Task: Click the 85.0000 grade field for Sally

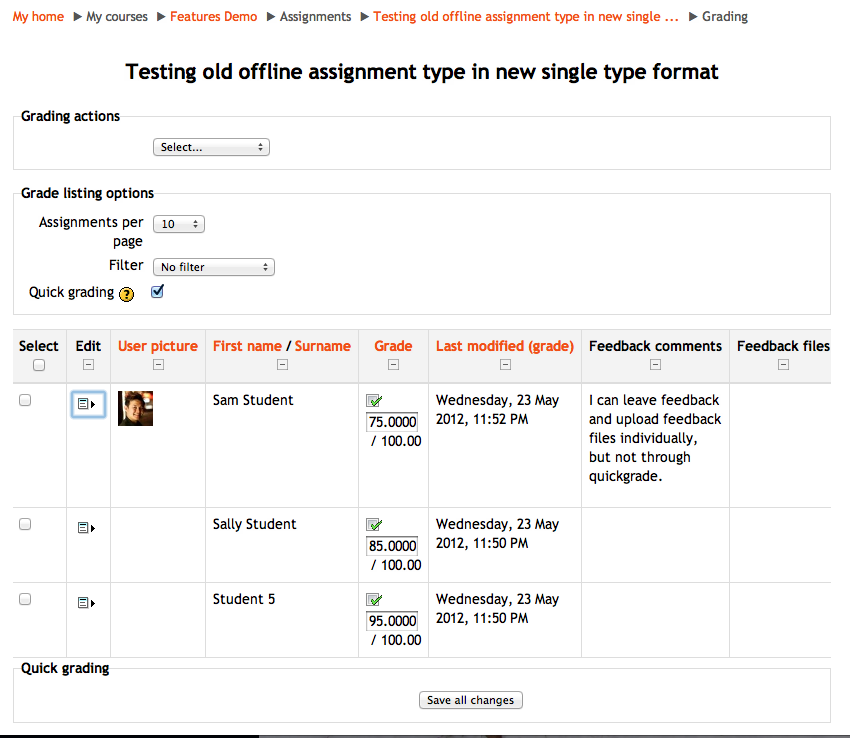Action: [392, 546]
